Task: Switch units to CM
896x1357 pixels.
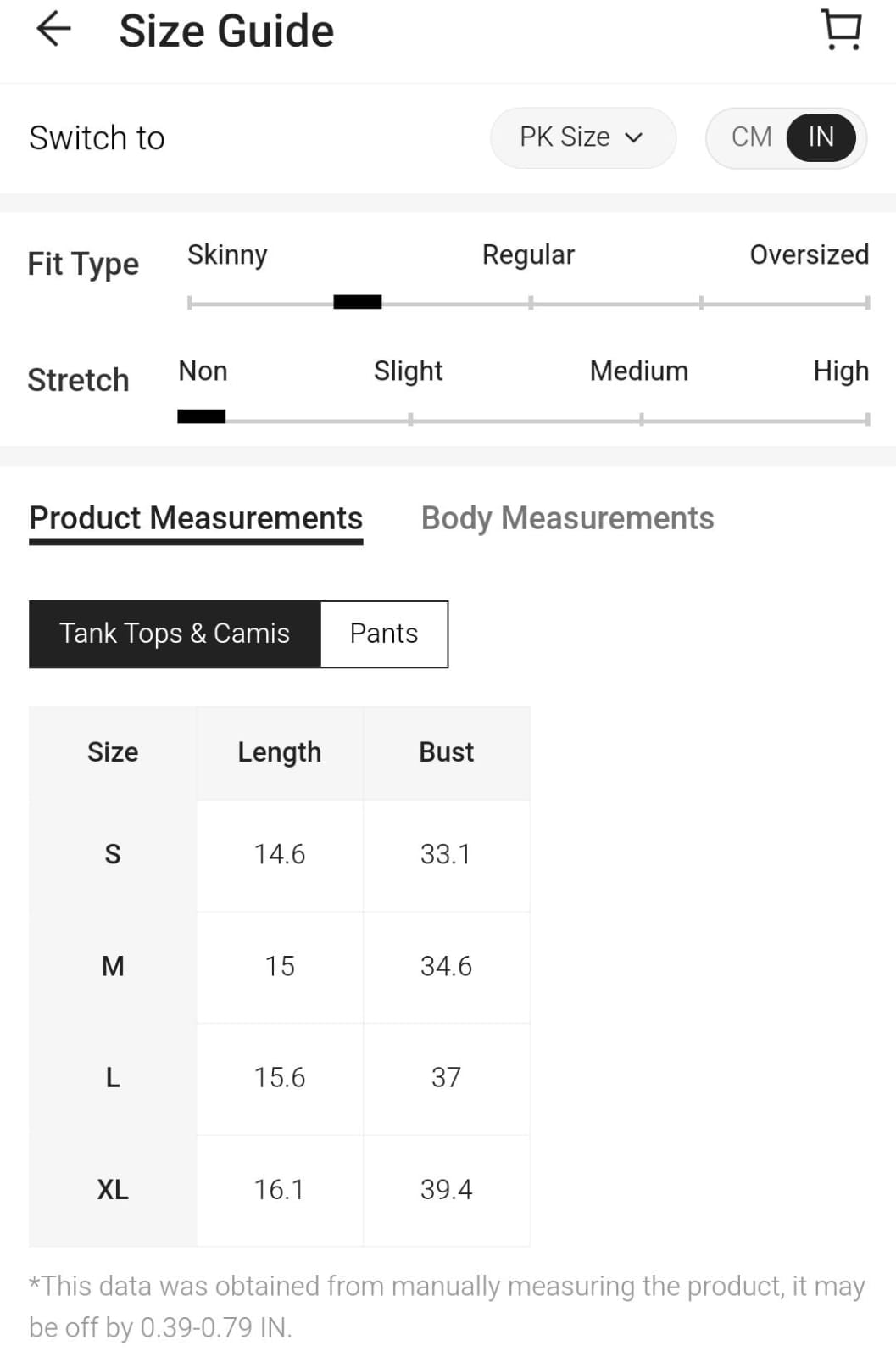Action: tap(751, 137)
